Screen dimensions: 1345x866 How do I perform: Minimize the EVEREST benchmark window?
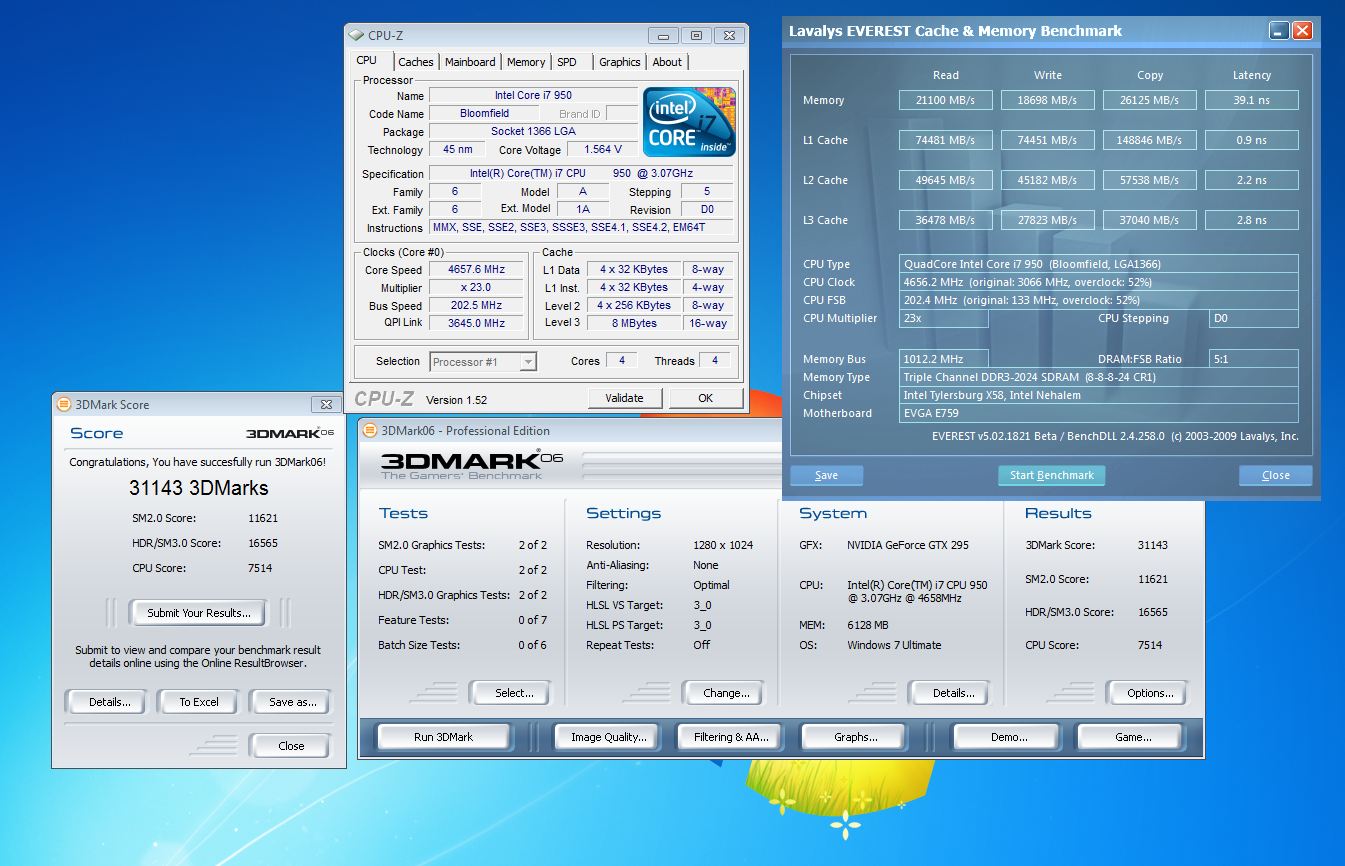[x=1279, y=31]
